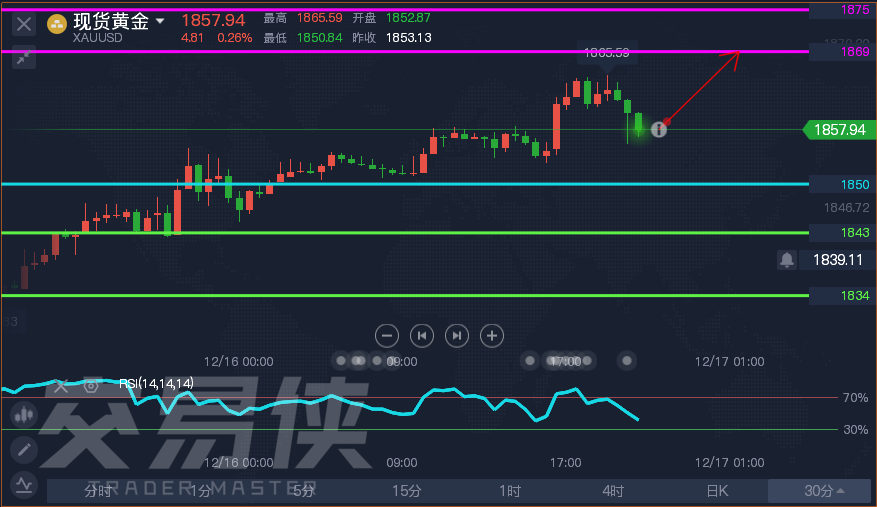Select the 1839.11 alert price box
Screen dimensions: 877x507
pos(837,260)
